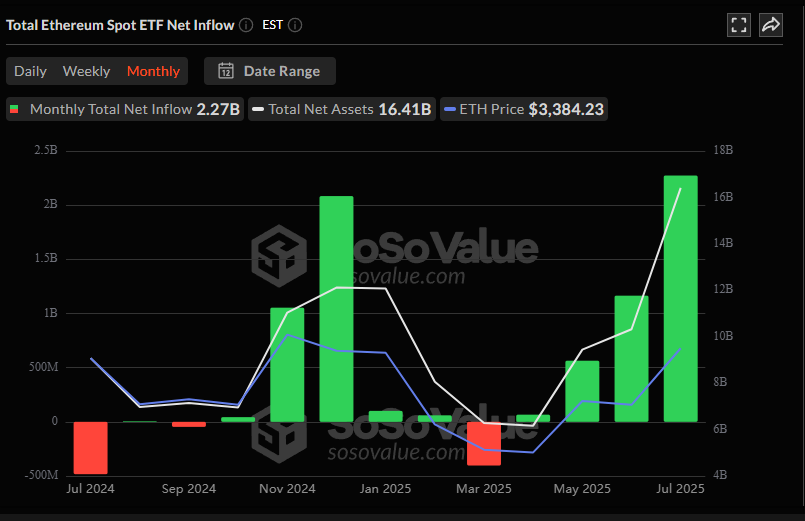Toggle Monthly Total Net Inflow legend
Image resolution: width=805 pixels, height=521 pixels.
[x=125, y=109]
